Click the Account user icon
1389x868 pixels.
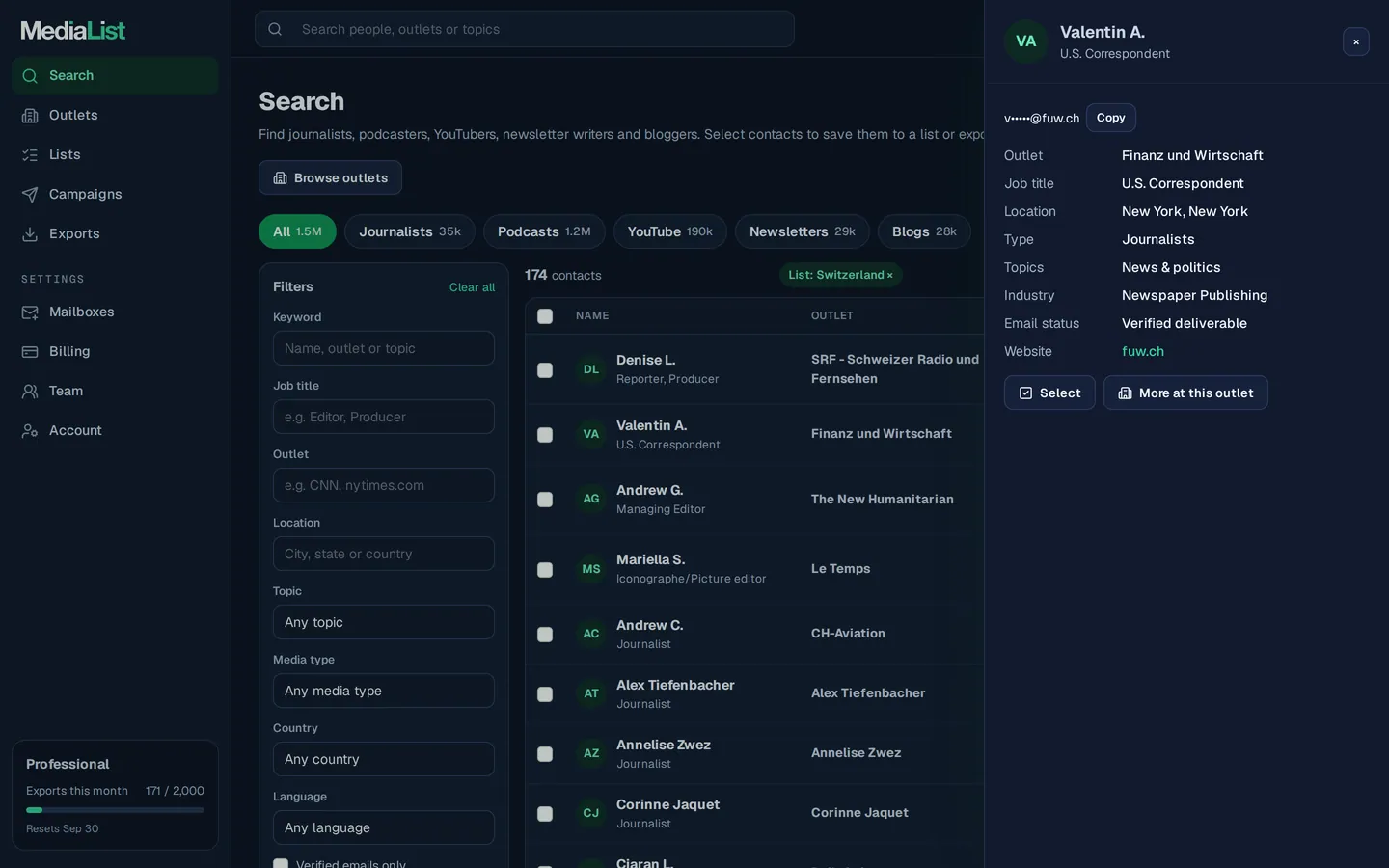pyautogui.click(x=30, y=430)
